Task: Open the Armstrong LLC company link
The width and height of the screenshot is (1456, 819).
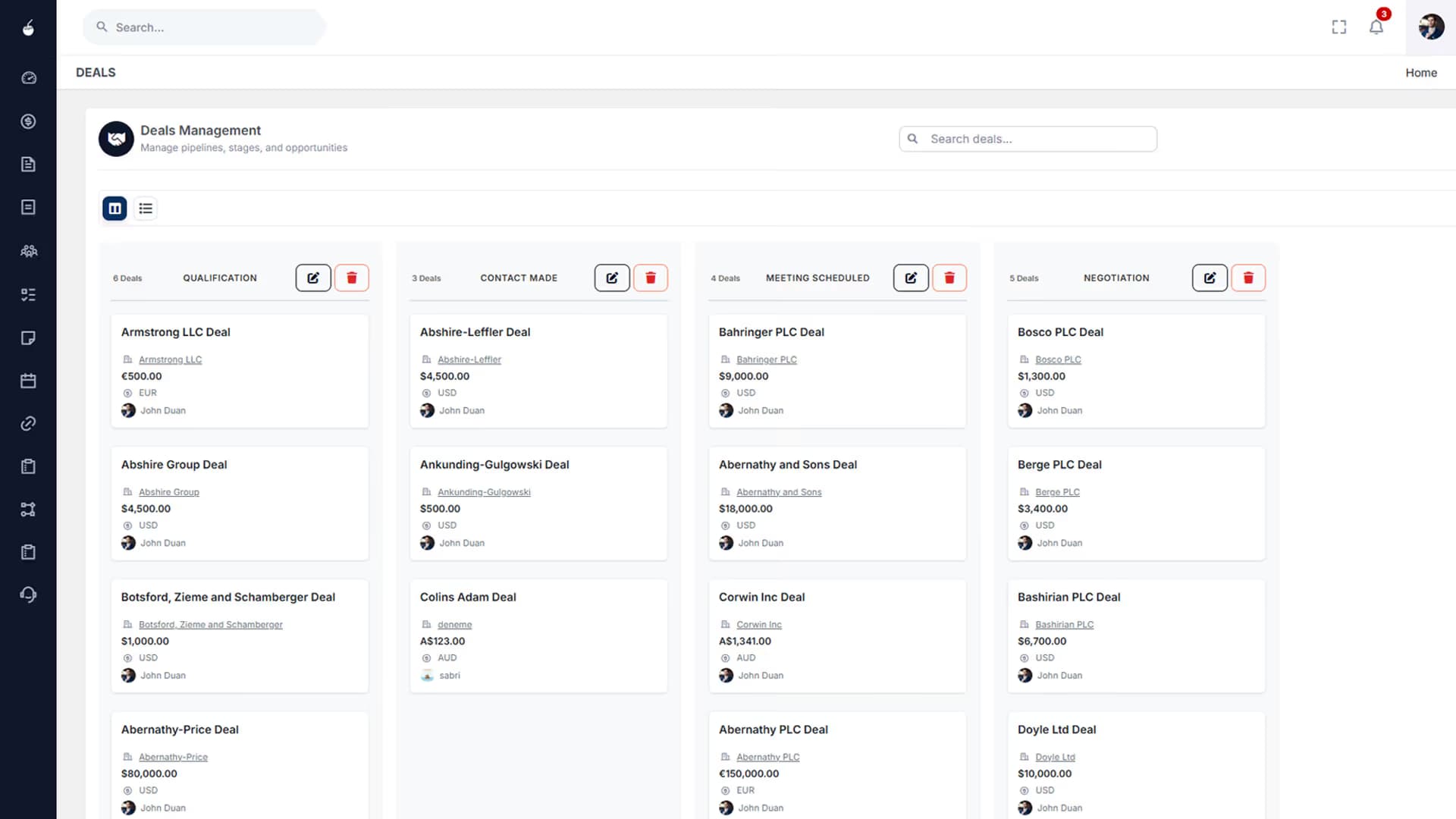Action: coord(170,359)
